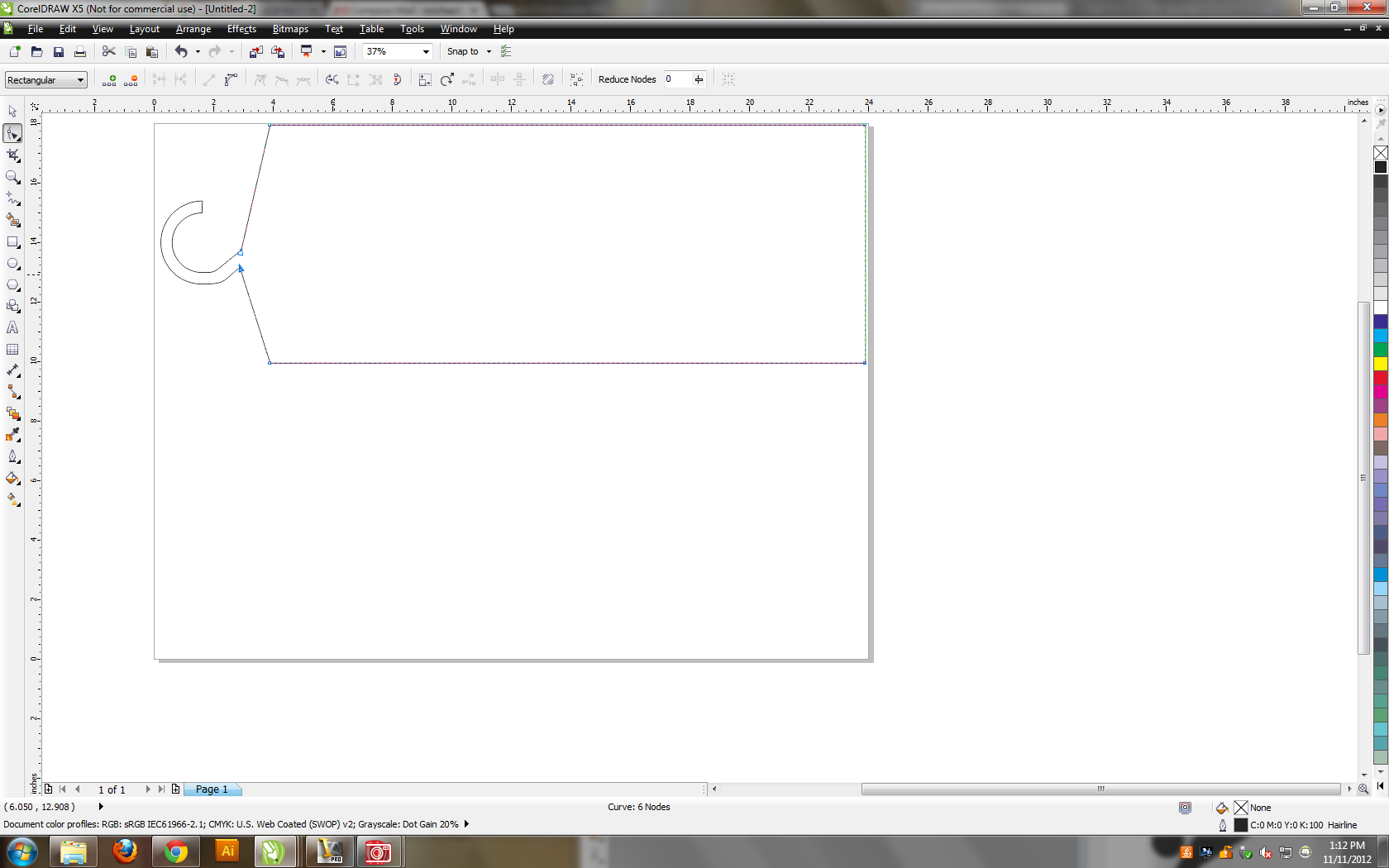Expand the Application Launcher arrow
This screenshot has width=1389, height=868.
pyautogui.click(x=323, y=51)
